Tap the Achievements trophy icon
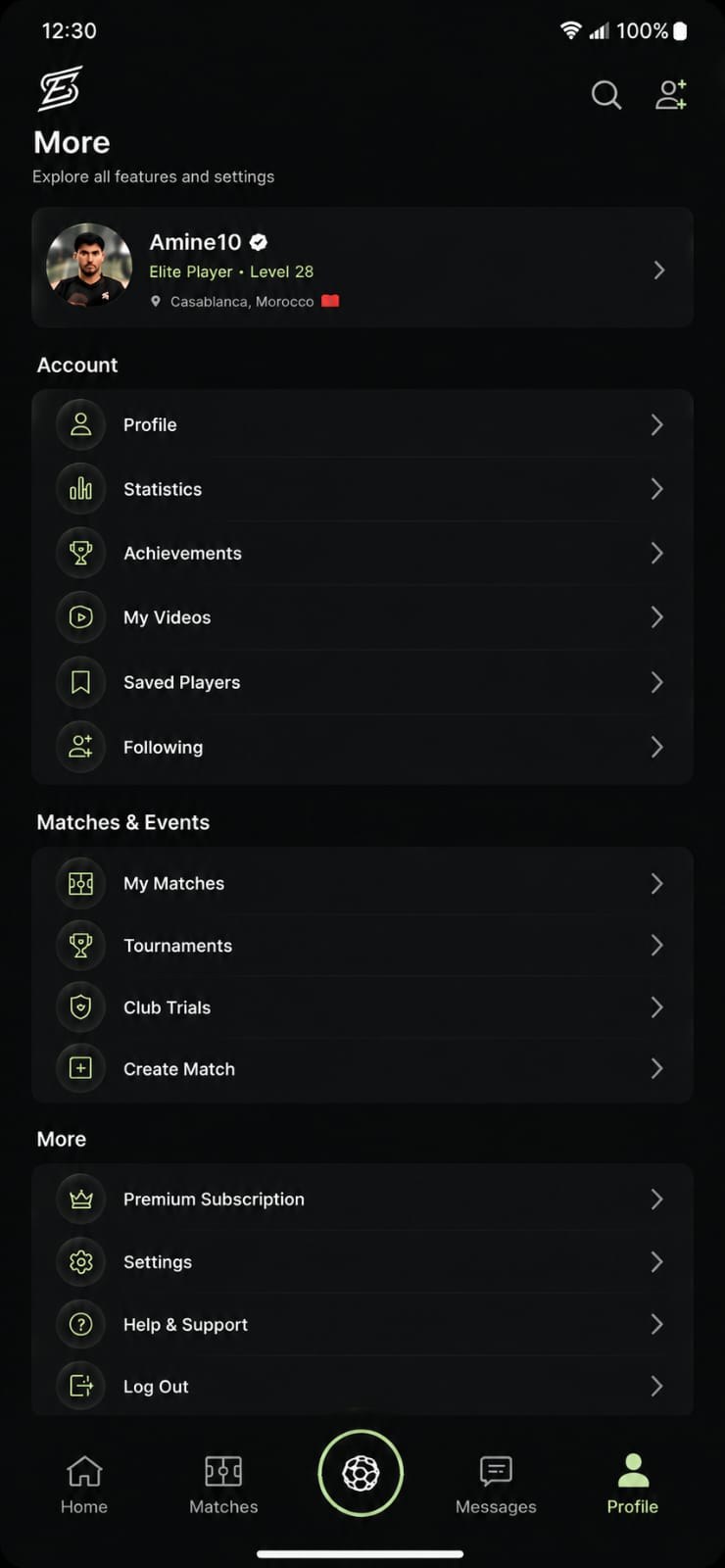Screen dimensions: 725x1568 81,553
